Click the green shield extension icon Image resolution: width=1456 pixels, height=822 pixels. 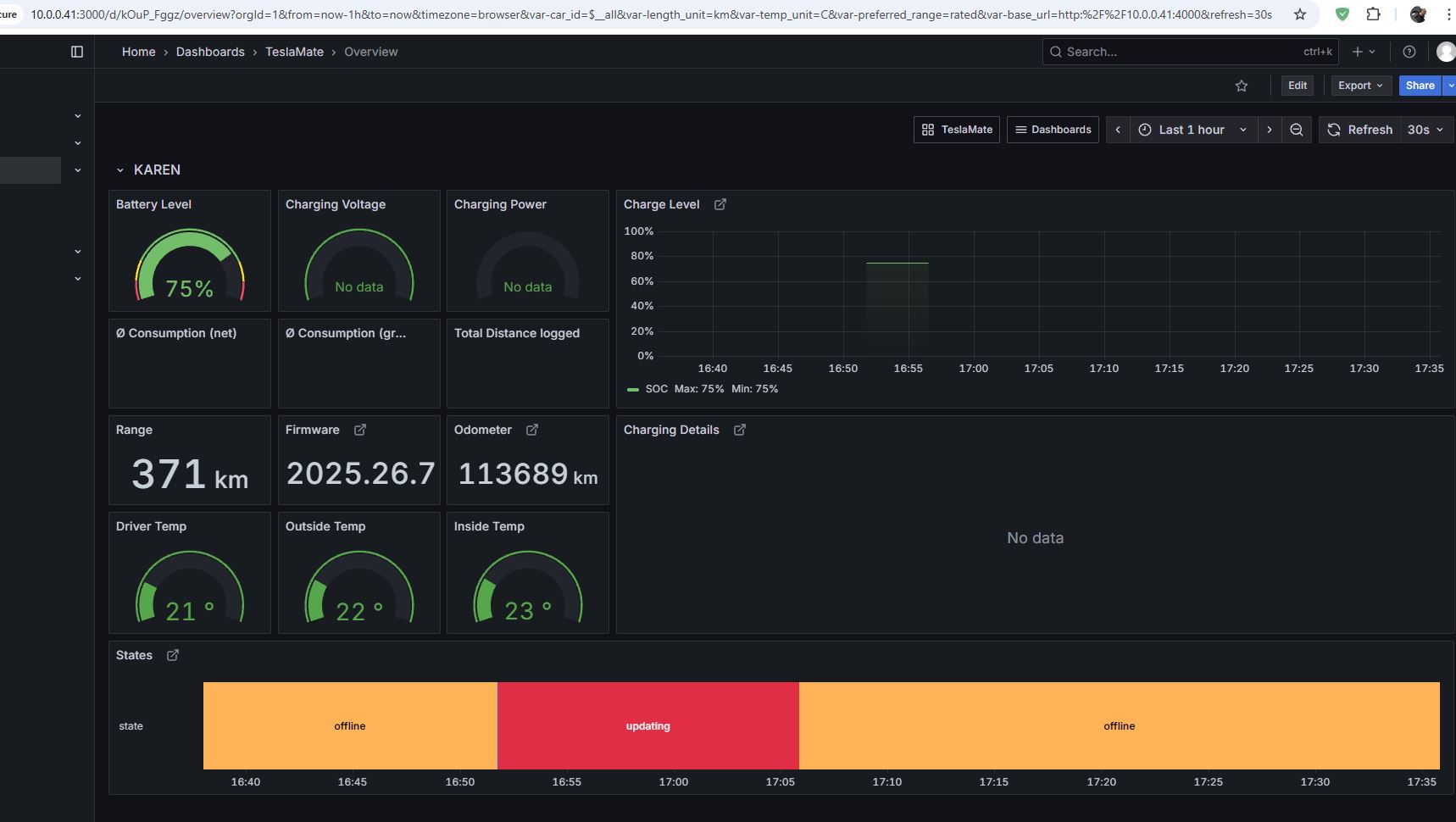(x=1342, y=14)
